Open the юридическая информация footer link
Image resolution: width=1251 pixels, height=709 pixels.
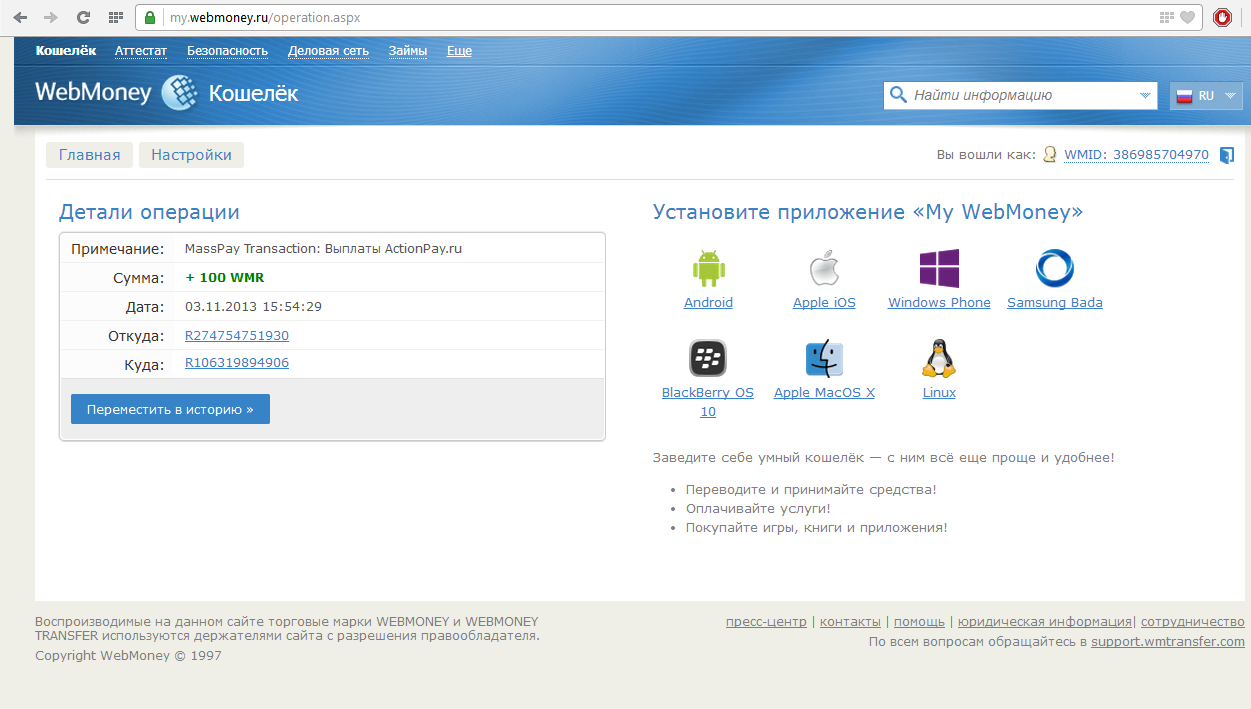point(1044,622)
